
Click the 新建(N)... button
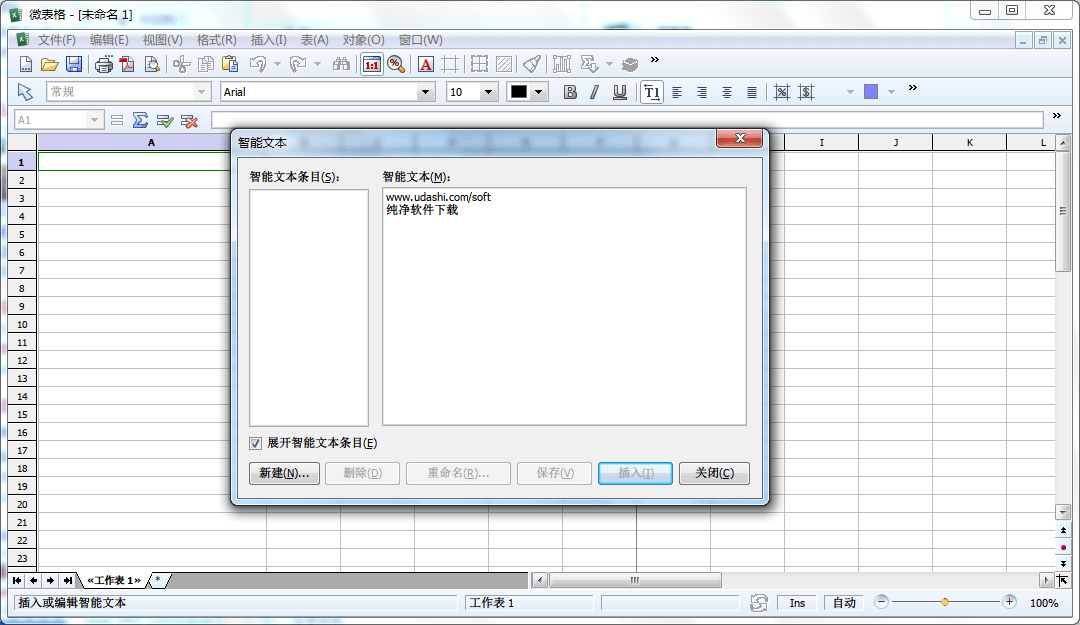click(x=284, y=473)
